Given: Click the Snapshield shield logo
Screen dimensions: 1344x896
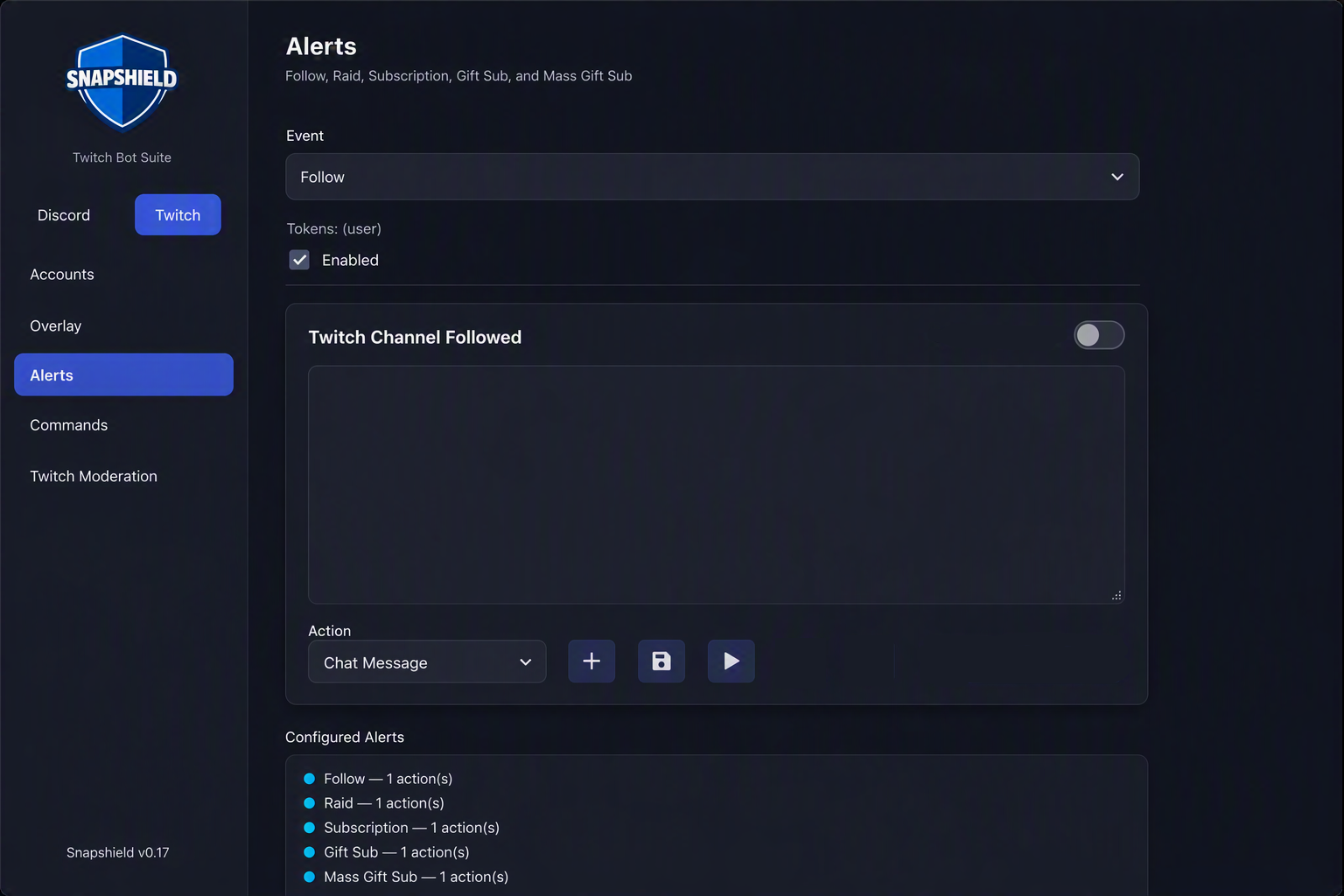Looking at the screenshot, I should tap(122, 81).
